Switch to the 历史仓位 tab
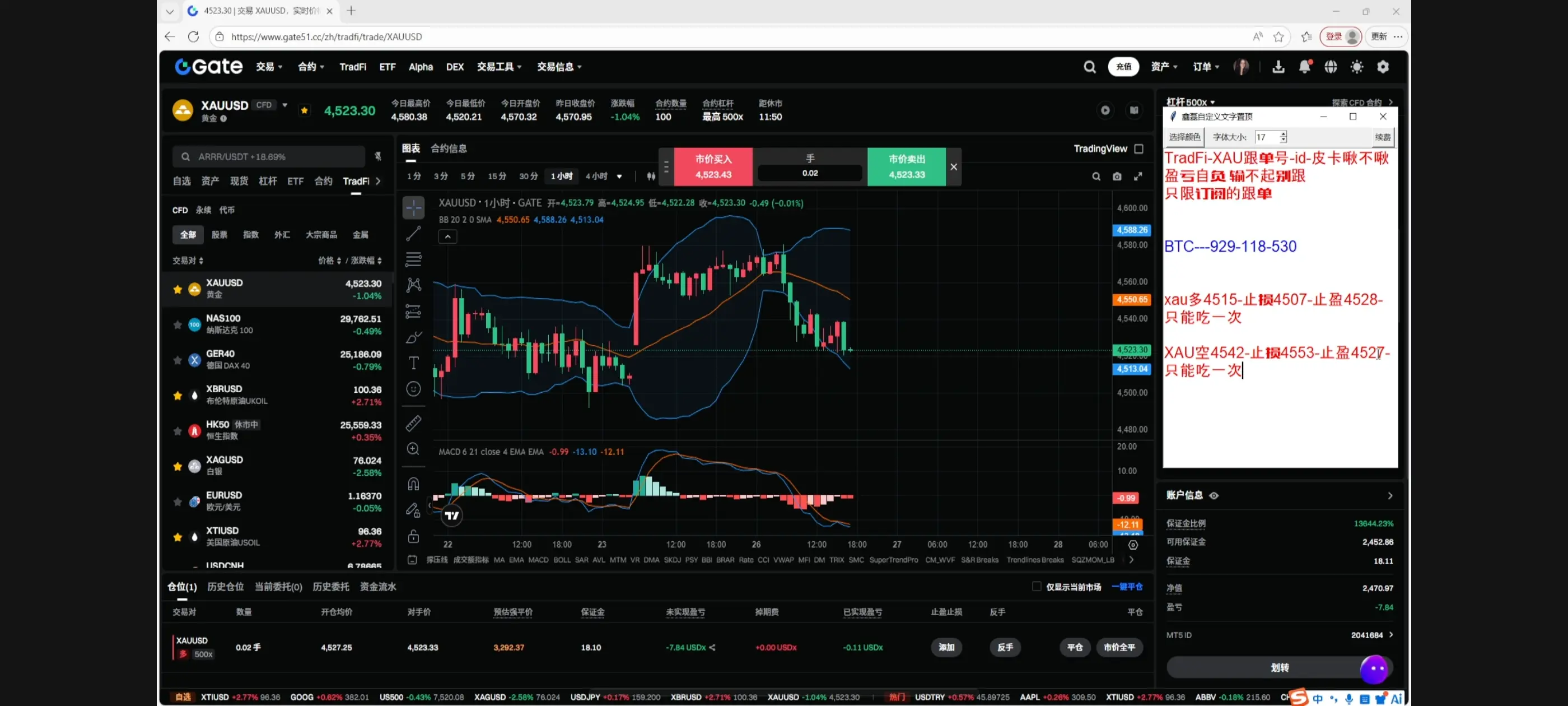This screenshot has height=706, width=1568. pyautogui.click(x=225, y=587)
